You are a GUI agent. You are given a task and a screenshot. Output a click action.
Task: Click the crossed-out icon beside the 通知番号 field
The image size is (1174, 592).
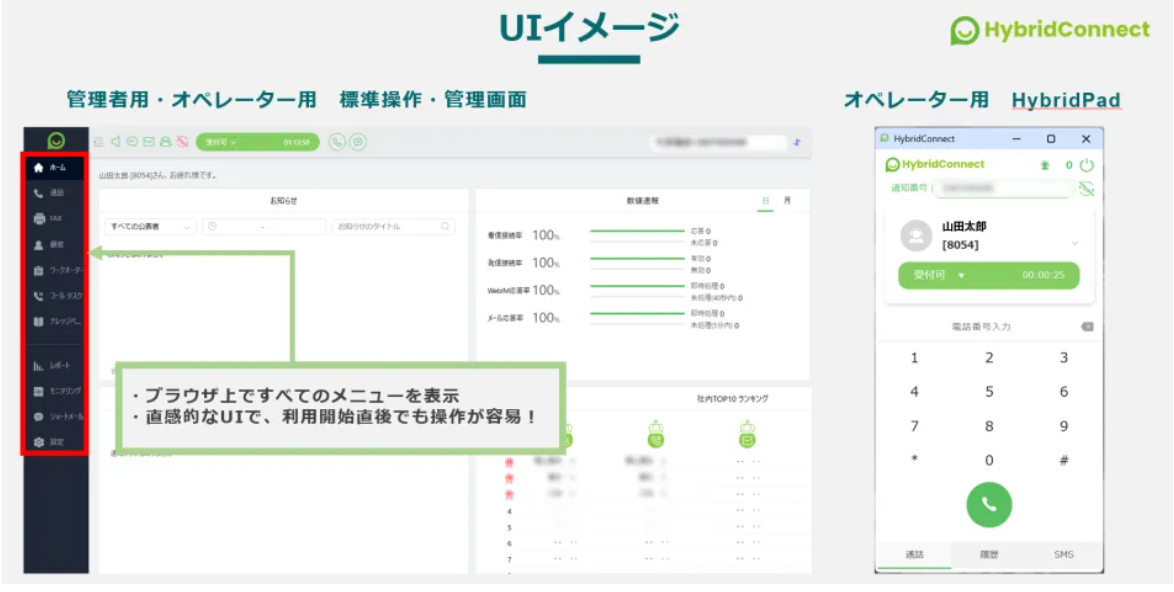click(x=1086, y=189)
